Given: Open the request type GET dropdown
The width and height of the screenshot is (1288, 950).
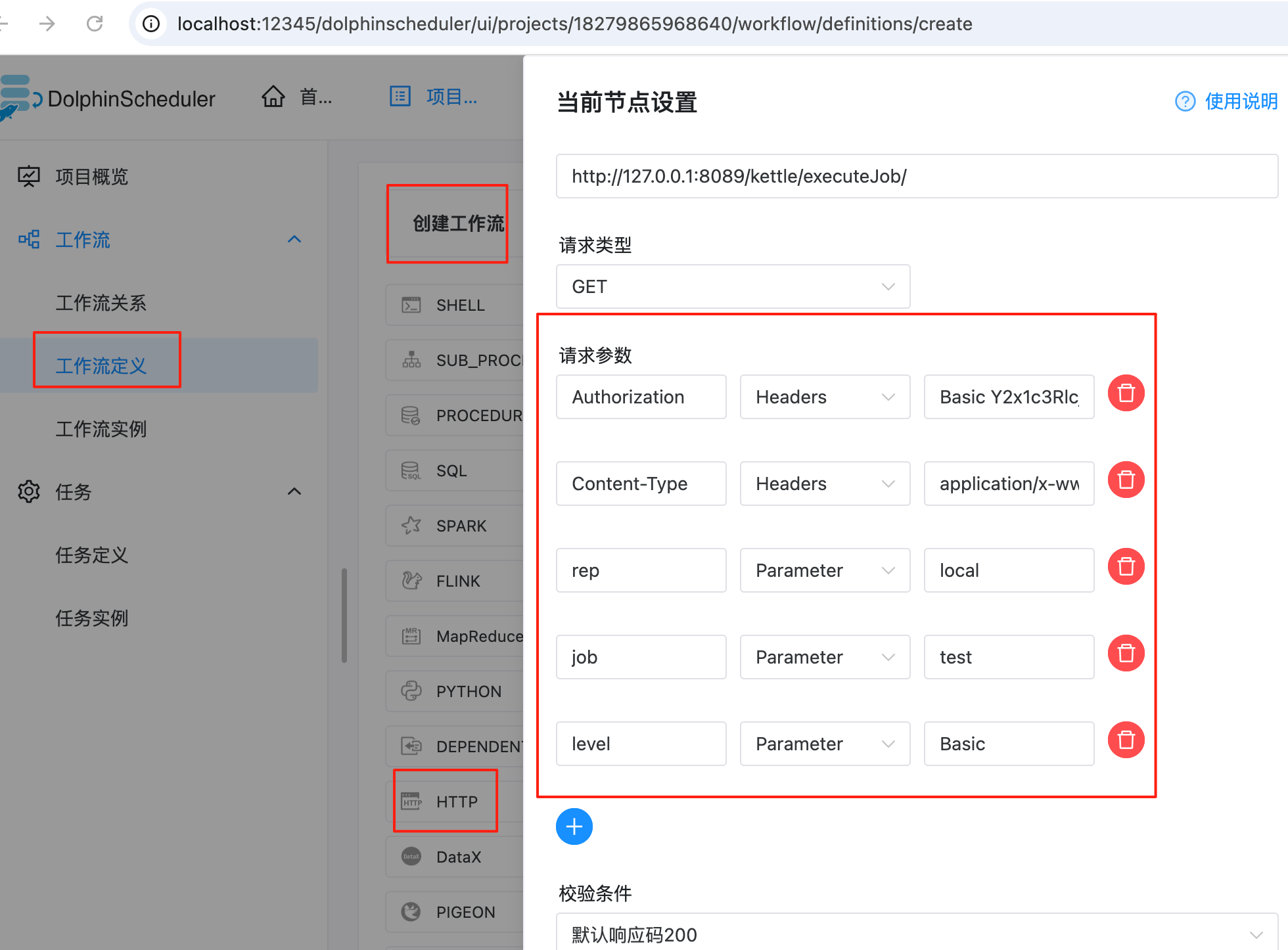Looking at the screenshot, I should point(733,286).
